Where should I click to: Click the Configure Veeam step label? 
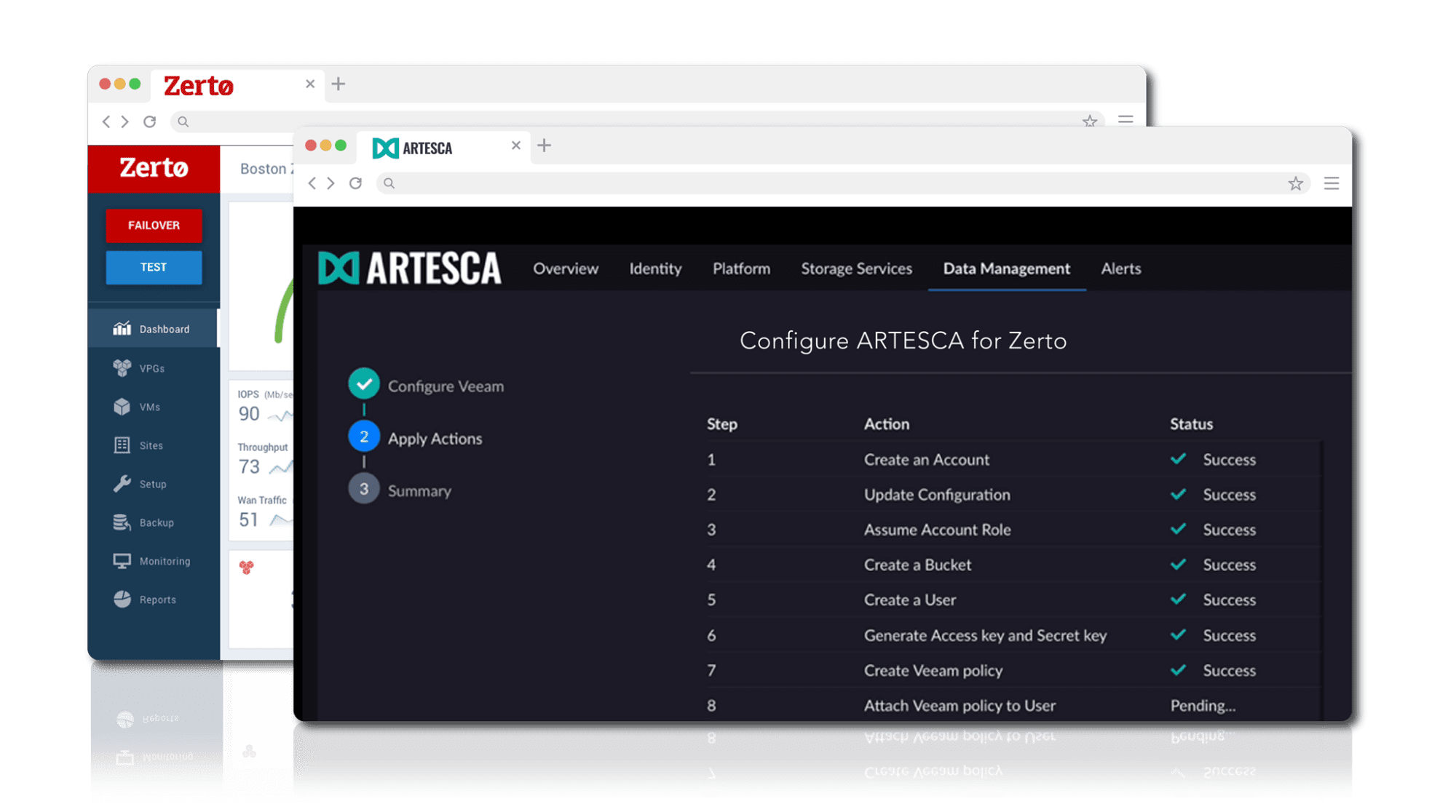[x=446, y=386]
